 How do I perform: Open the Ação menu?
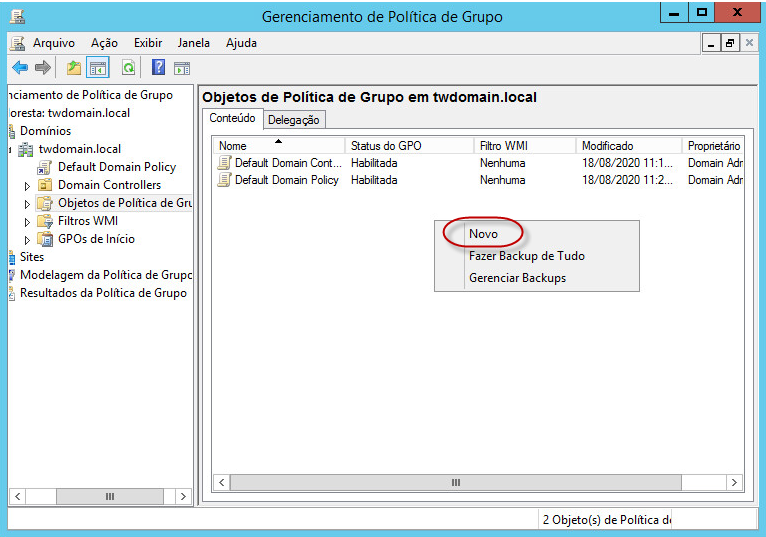click(104, 43)
